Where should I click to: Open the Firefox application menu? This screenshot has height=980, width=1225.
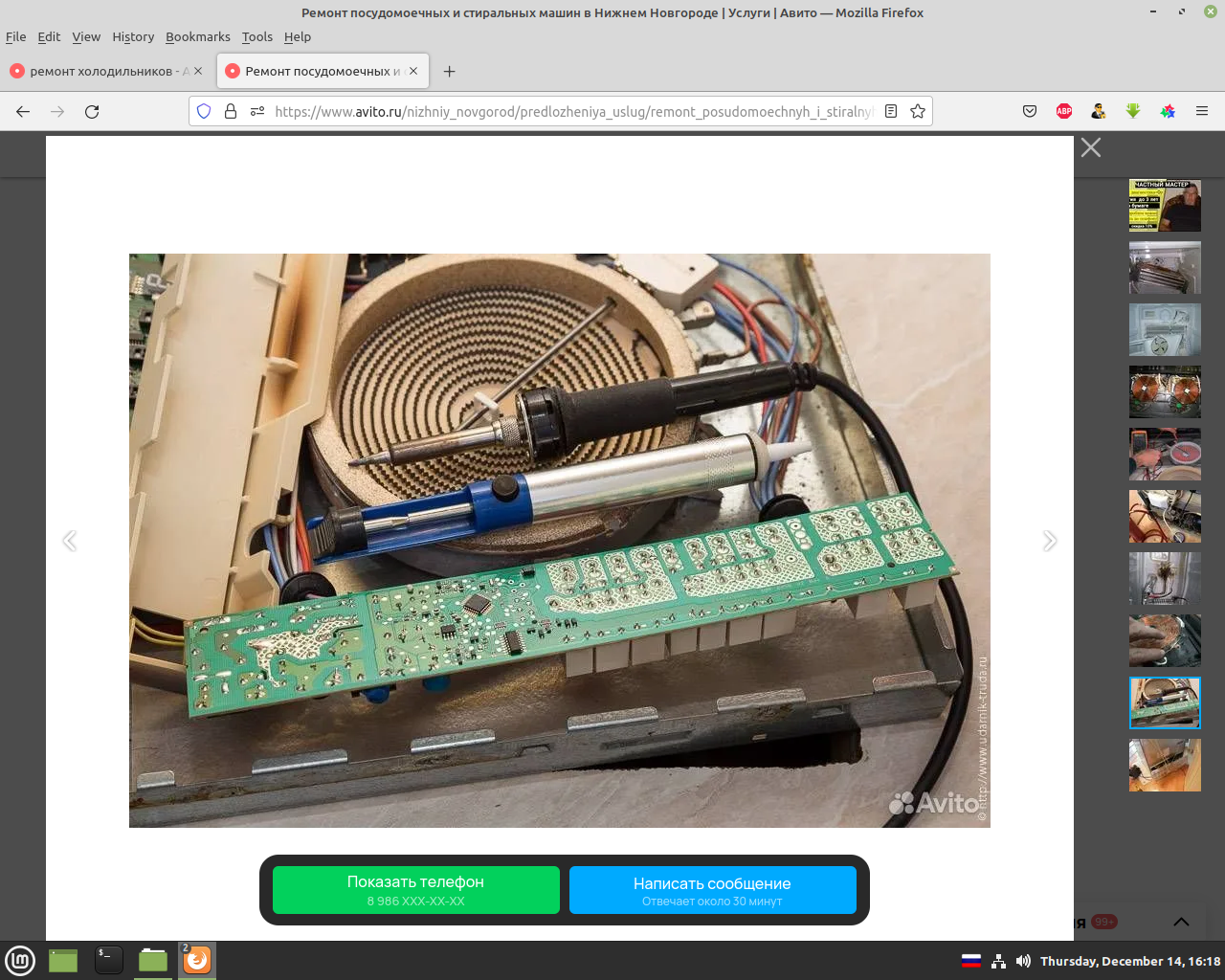tap(1202, 111)
